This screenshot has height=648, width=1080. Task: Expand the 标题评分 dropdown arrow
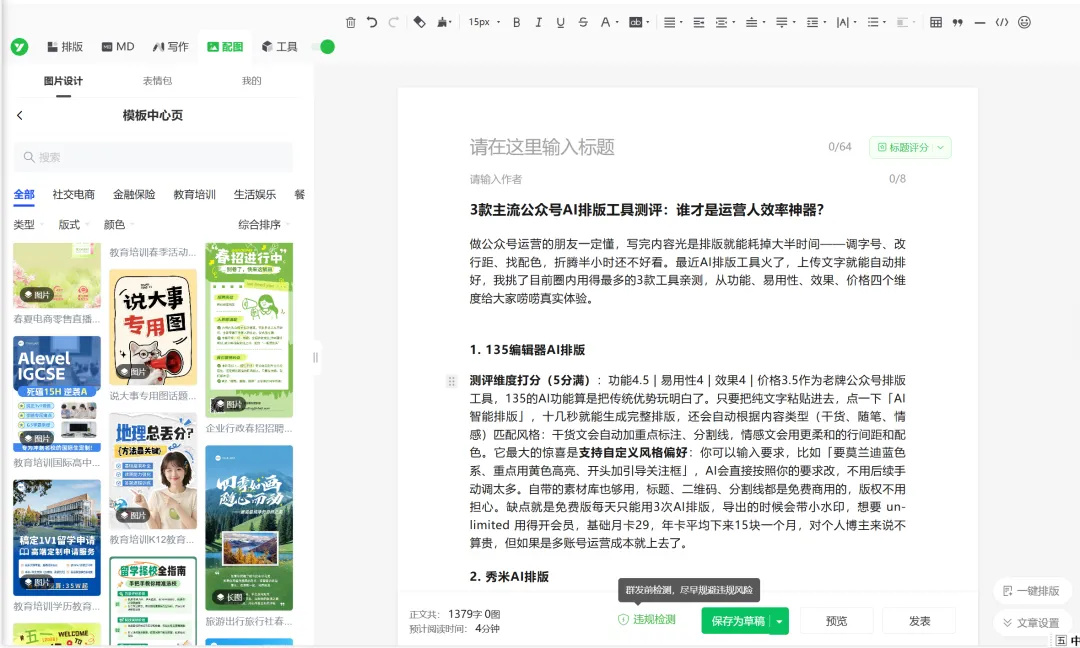tap(940, 147)
